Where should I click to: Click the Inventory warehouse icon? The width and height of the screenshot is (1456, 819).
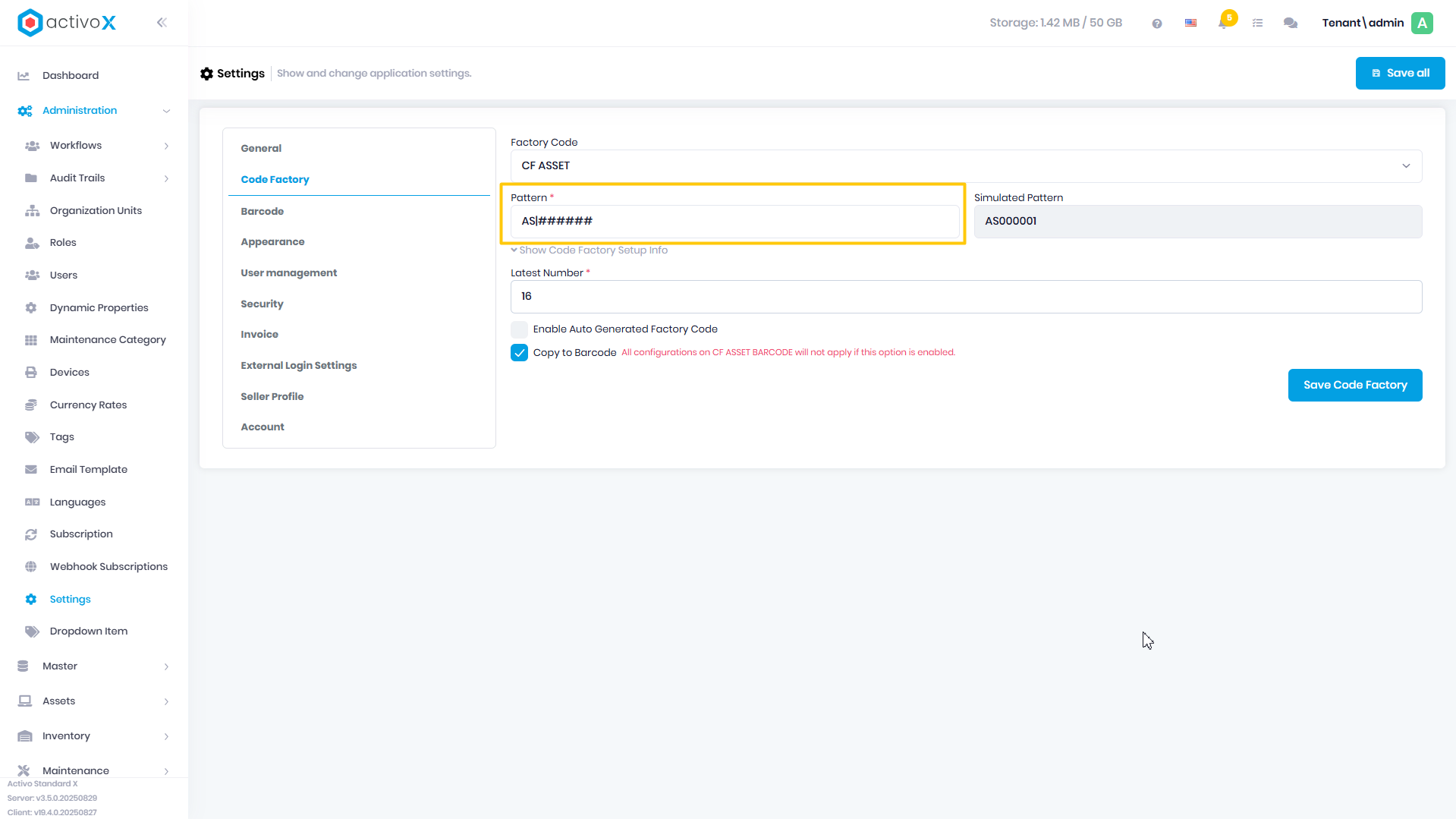tap(25, 736)
